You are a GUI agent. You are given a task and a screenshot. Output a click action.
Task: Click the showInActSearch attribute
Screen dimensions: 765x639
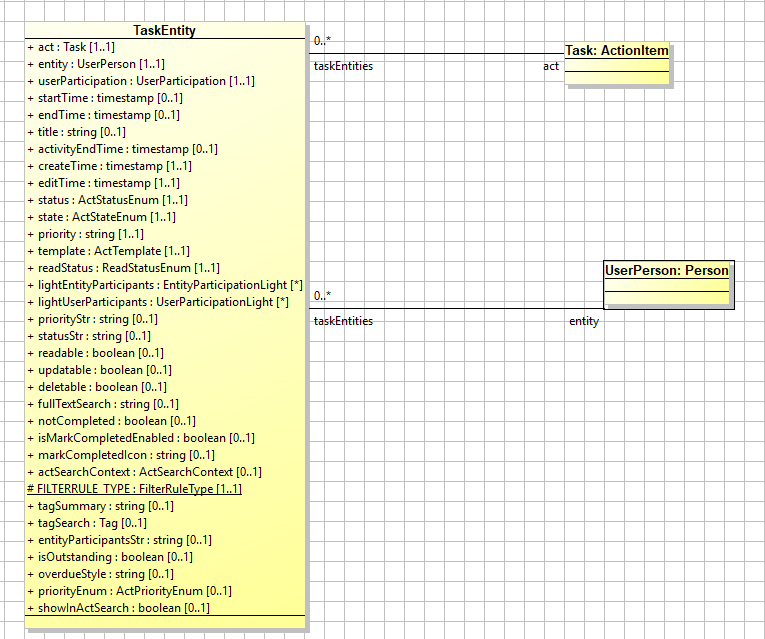(x=118, y=608)
